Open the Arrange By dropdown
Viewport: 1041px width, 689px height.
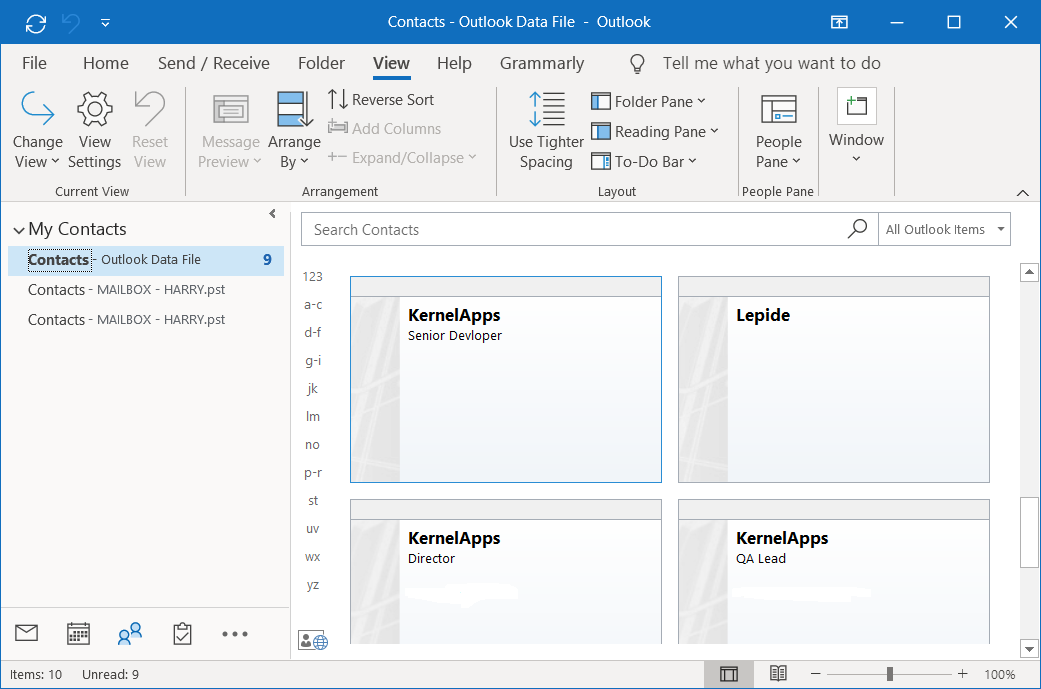tap(294, 131)
